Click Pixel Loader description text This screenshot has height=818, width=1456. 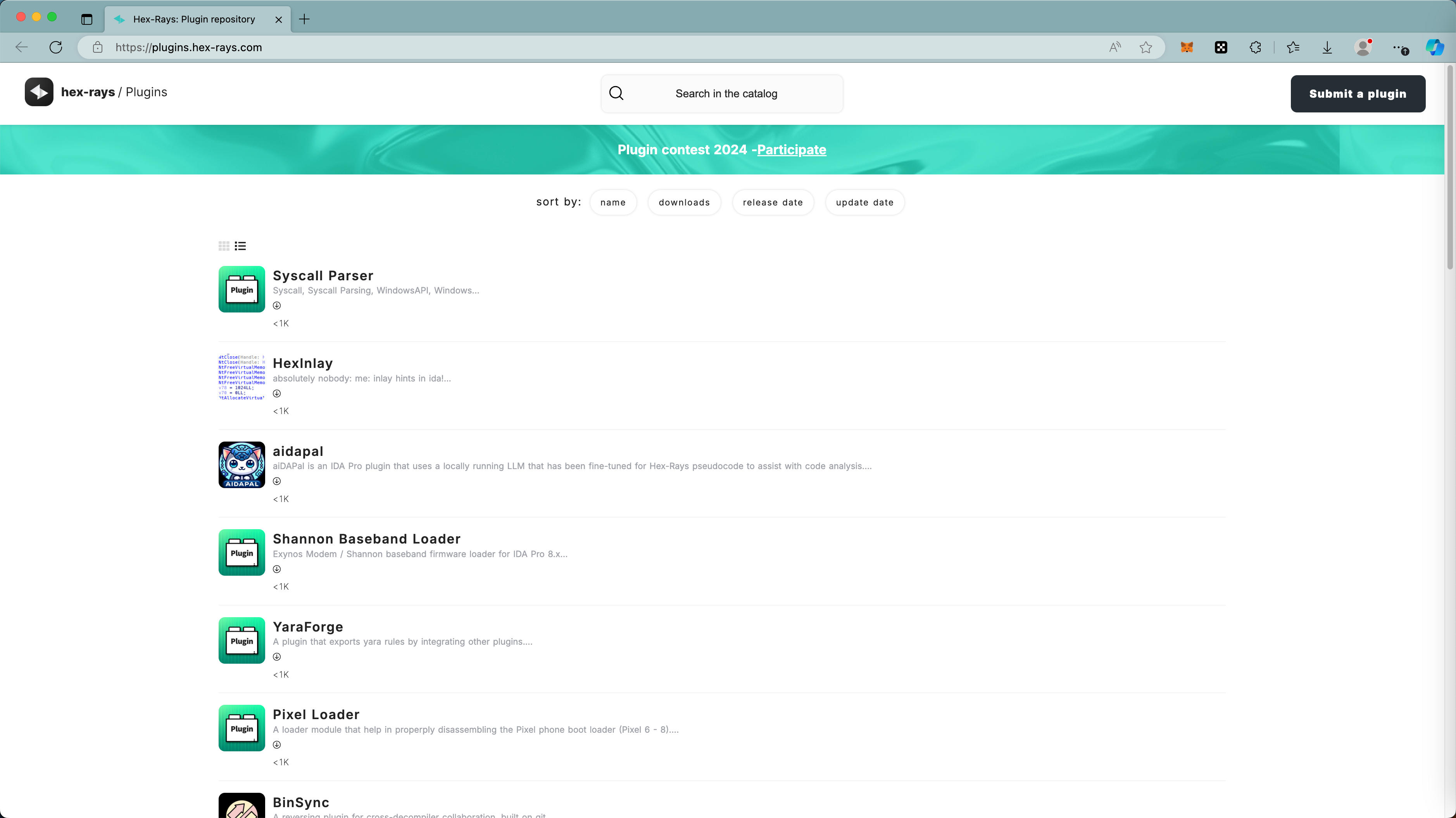pos(475,730)
